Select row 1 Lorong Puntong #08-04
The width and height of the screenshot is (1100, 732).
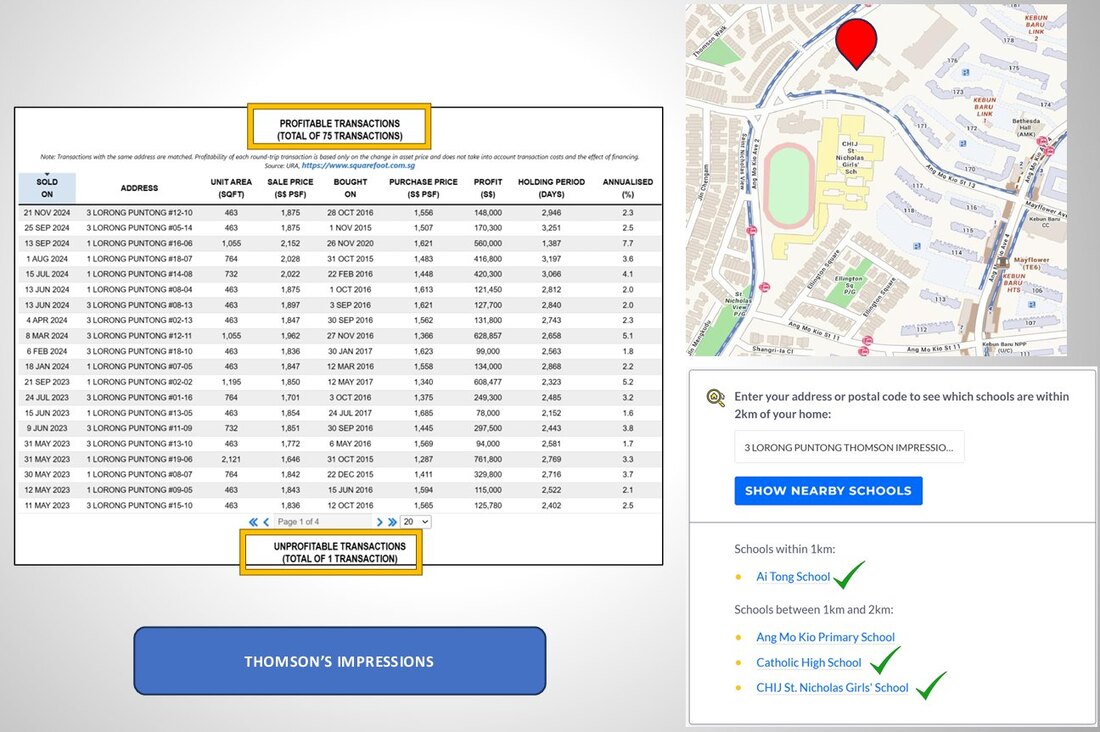point(340,290)
